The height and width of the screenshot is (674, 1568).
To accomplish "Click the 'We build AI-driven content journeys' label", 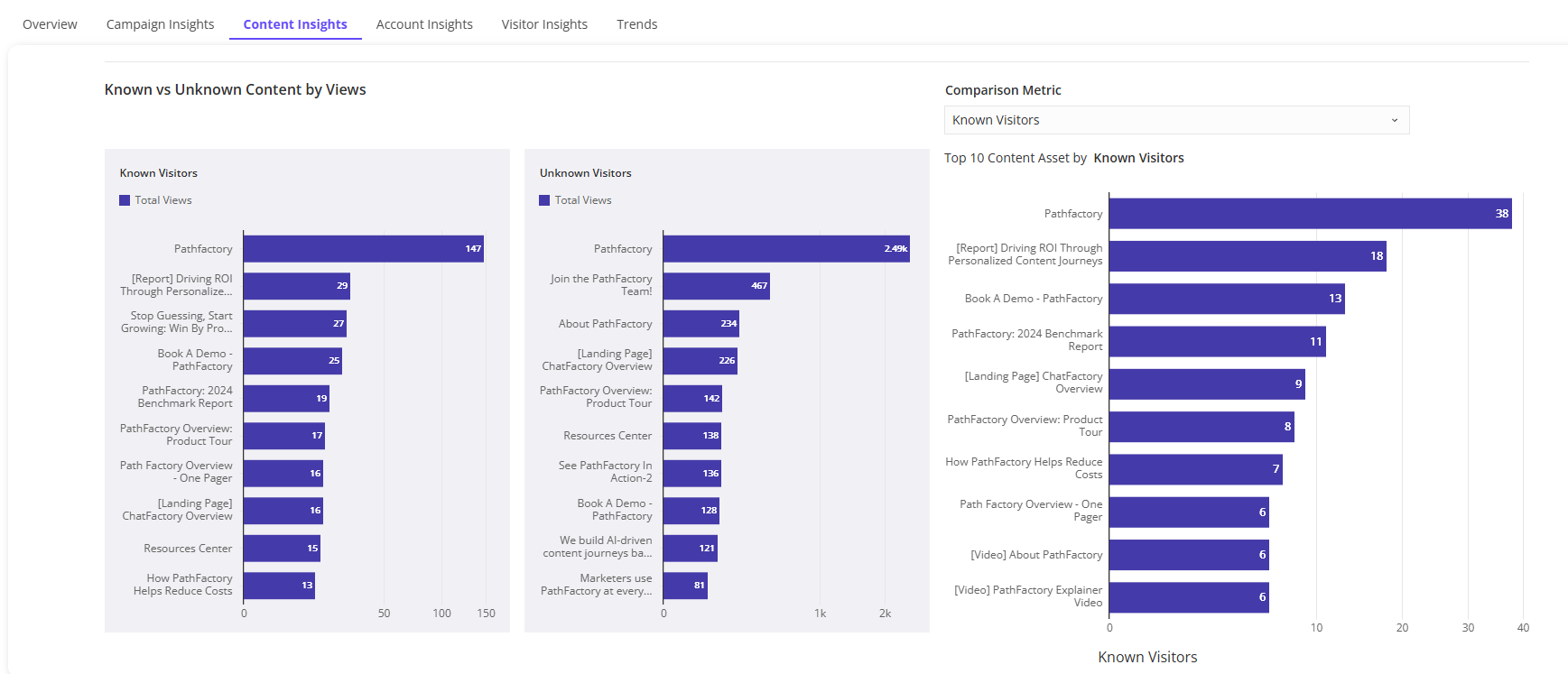I will pos(598,547).
